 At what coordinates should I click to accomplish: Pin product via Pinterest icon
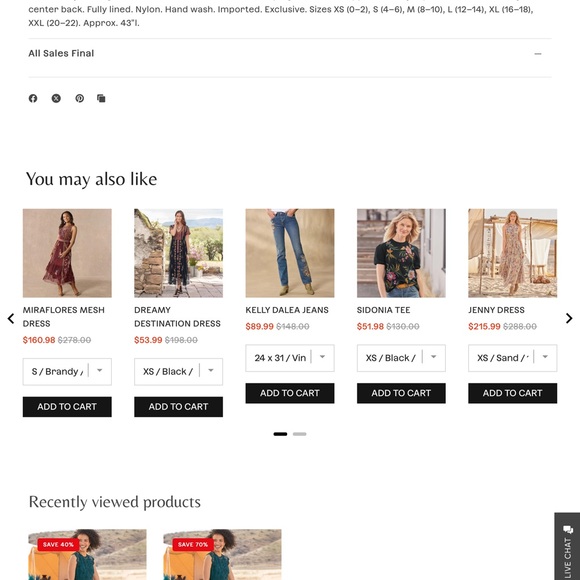(x=80, y=98)
